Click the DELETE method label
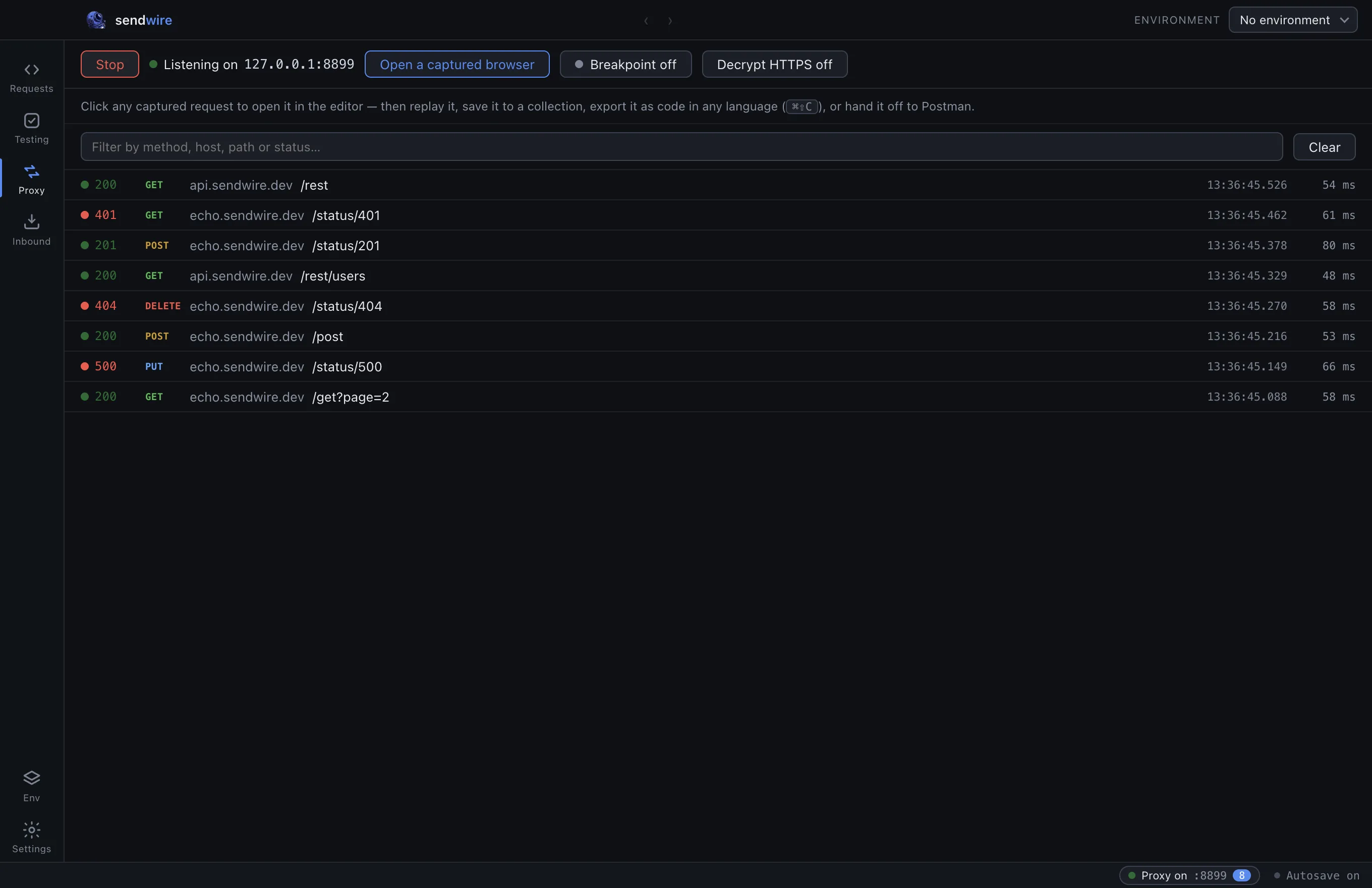The image size is (1372, 888). tap(162, 306)
